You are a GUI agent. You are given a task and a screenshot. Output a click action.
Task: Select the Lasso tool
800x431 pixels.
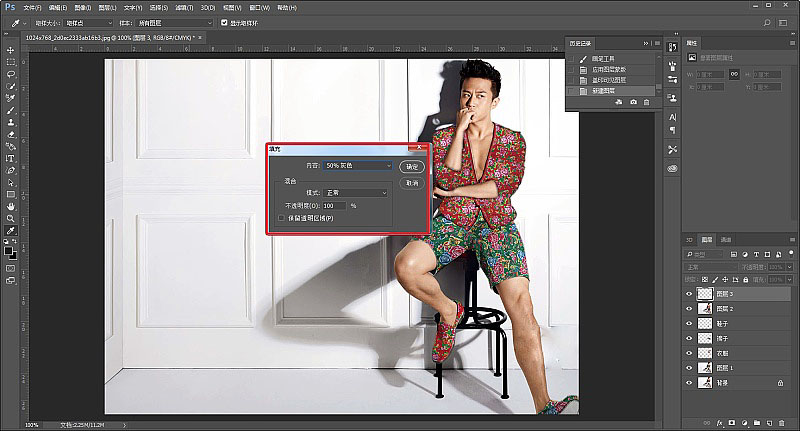point(10,74)
